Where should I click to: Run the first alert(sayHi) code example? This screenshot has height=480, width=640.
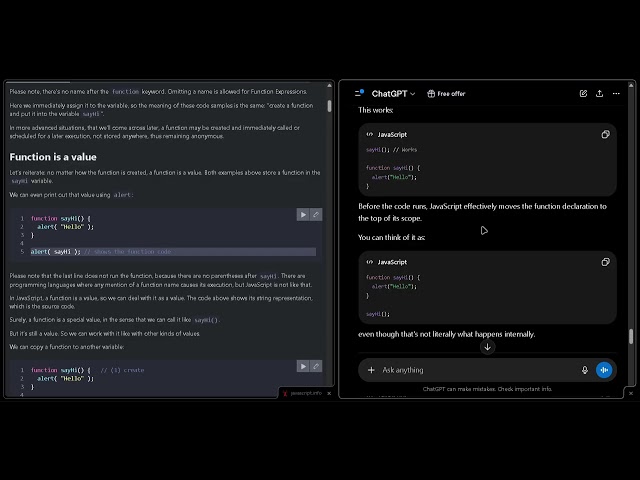303,215
